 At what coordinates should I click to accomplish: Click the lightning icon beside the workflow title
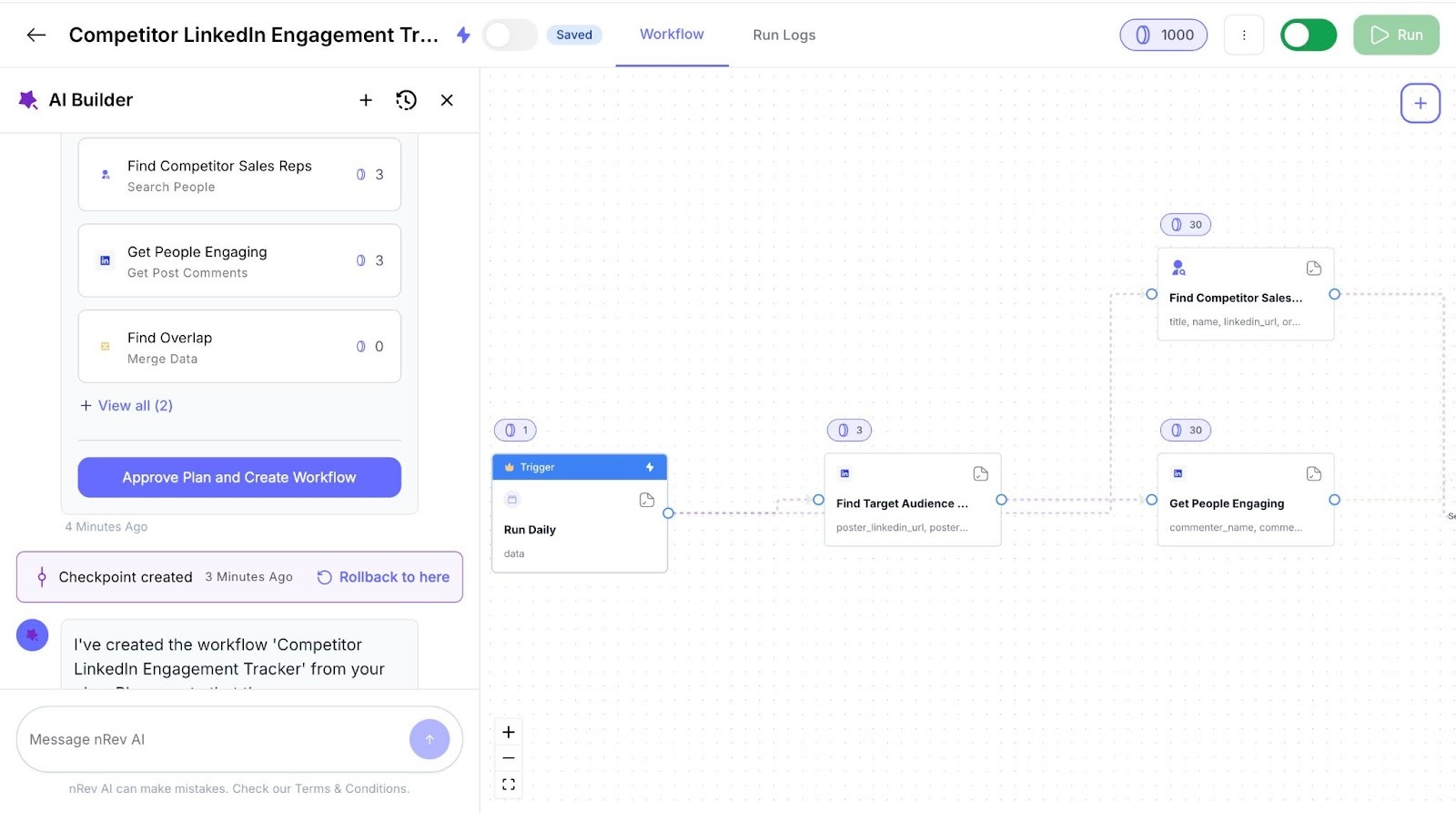(464, 34)
